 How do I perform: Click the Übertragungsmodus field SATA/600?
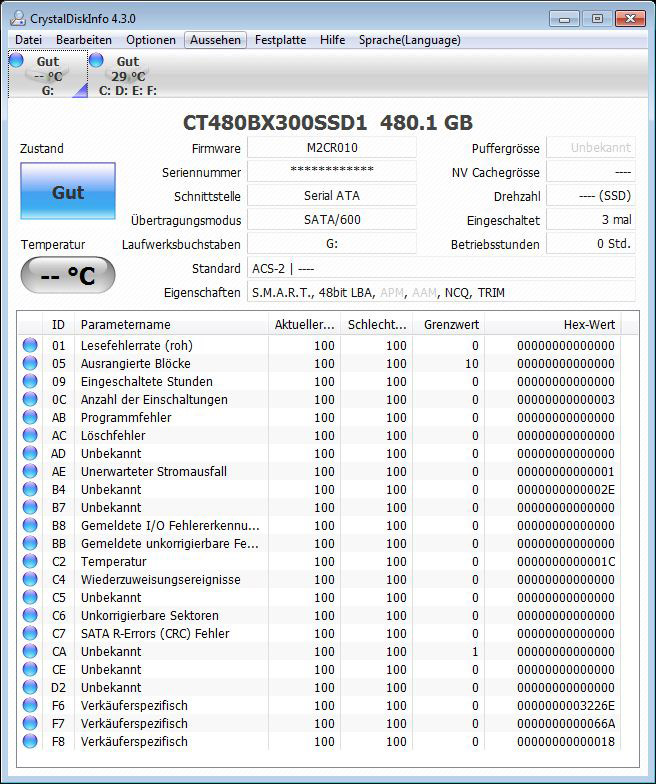tap(332, 220)
